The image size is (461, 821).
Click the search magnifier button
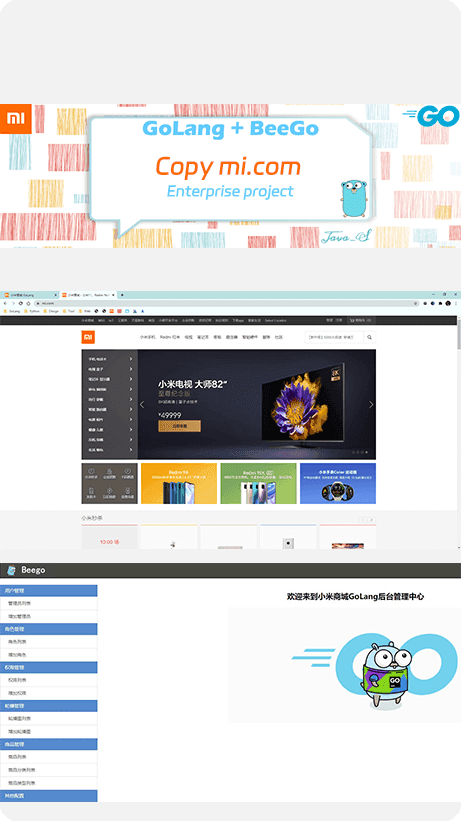369,338
